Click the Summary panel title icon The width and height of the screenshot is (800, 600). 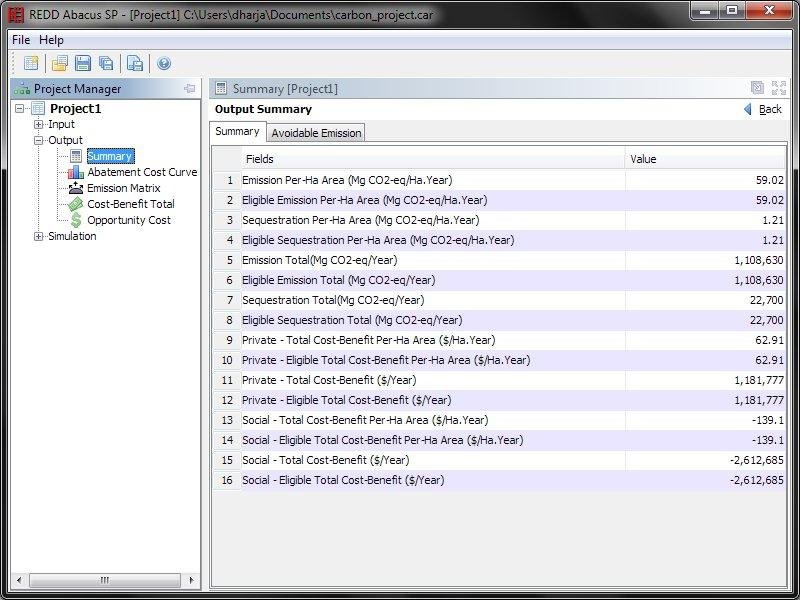pyautogui.click(x=221, y=88)
